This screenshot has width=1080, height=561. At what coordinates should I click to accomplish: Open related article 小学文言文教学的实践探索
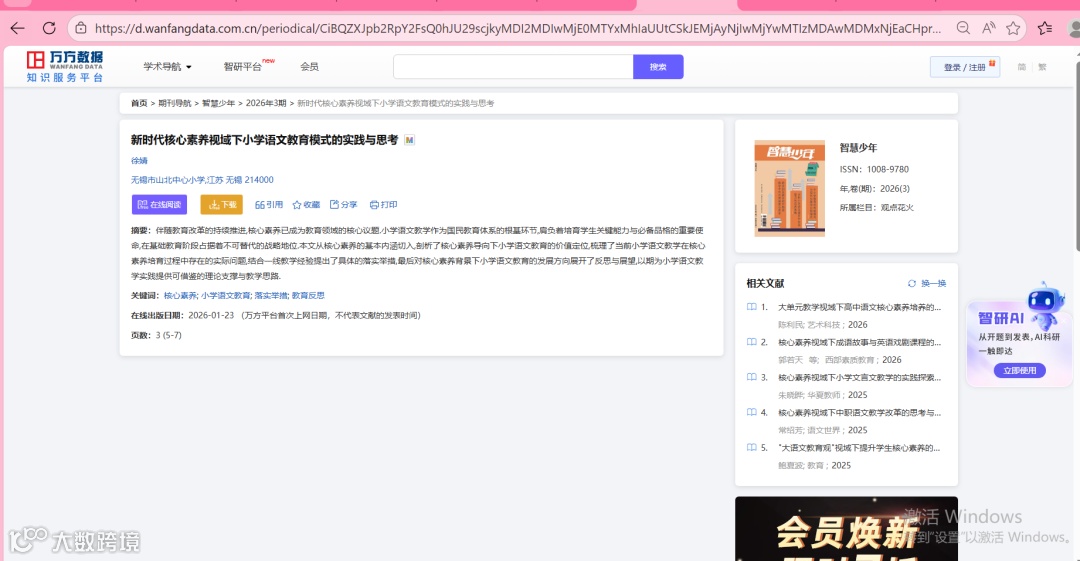(859, 377)
